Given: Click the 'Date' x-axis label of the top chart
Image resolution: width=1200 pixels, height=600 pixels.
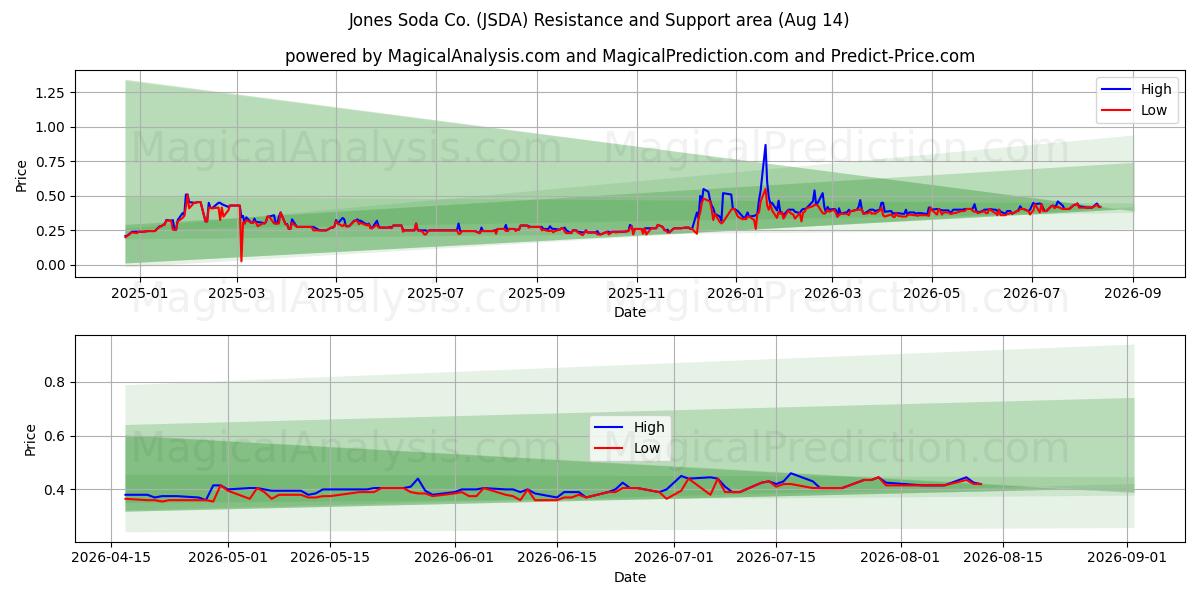Looking at the screenshot, I should [x=630, y=312].
